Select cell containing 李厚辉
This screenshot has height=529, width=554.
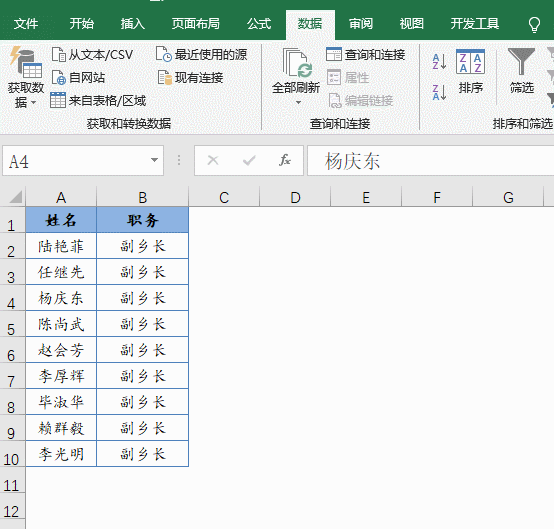[61, 376]
